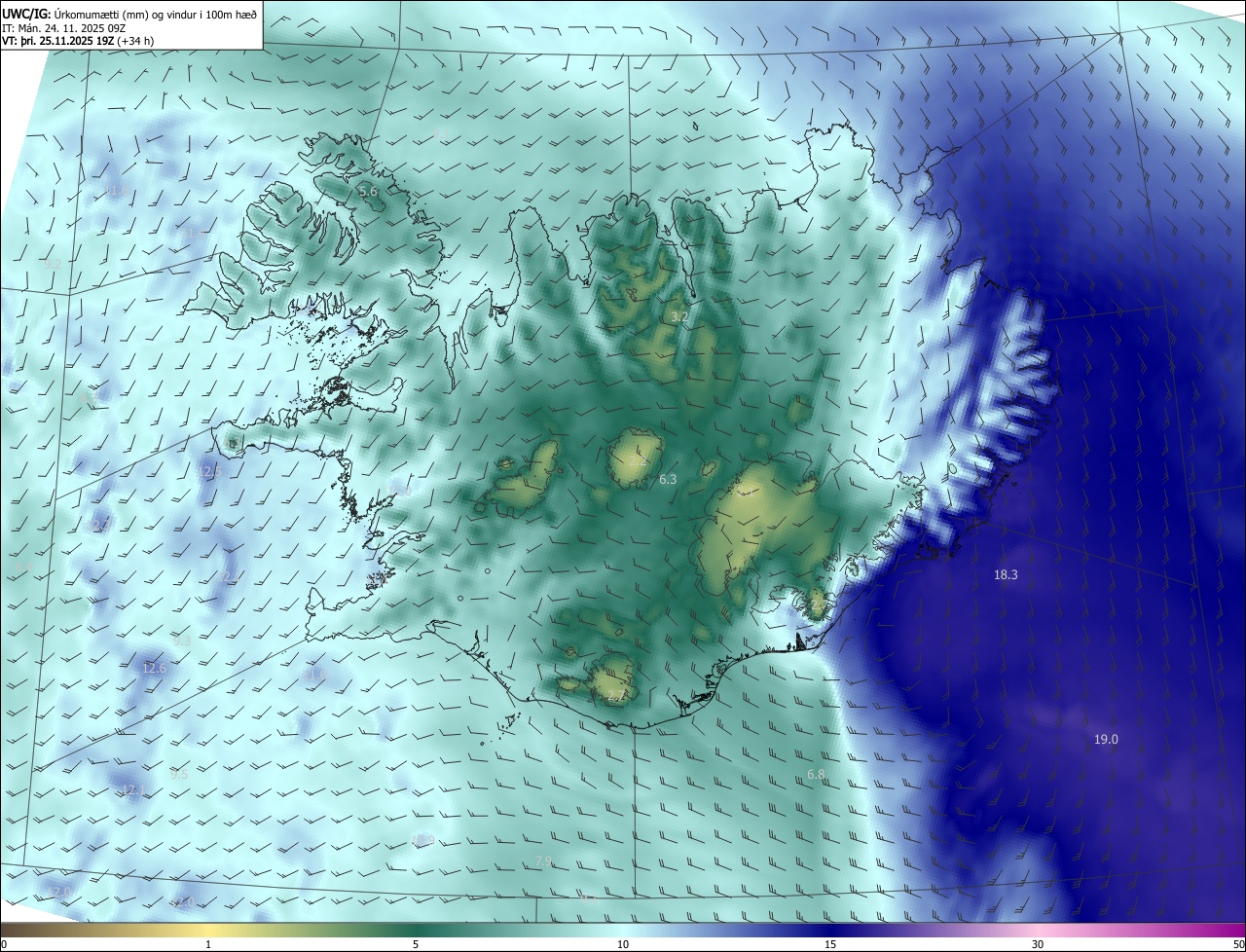The height and width of the screenshot is (952, 1246).
Task: Click the 5.6 value over the Westfjords
Action: click(x=368, y=192)
